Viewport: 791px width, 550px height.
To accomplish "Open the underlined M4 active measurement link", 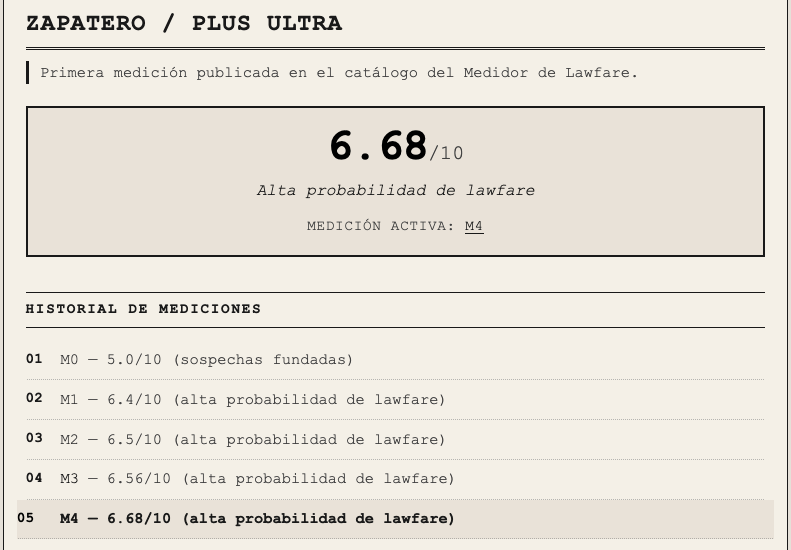I will click(474, 226).
